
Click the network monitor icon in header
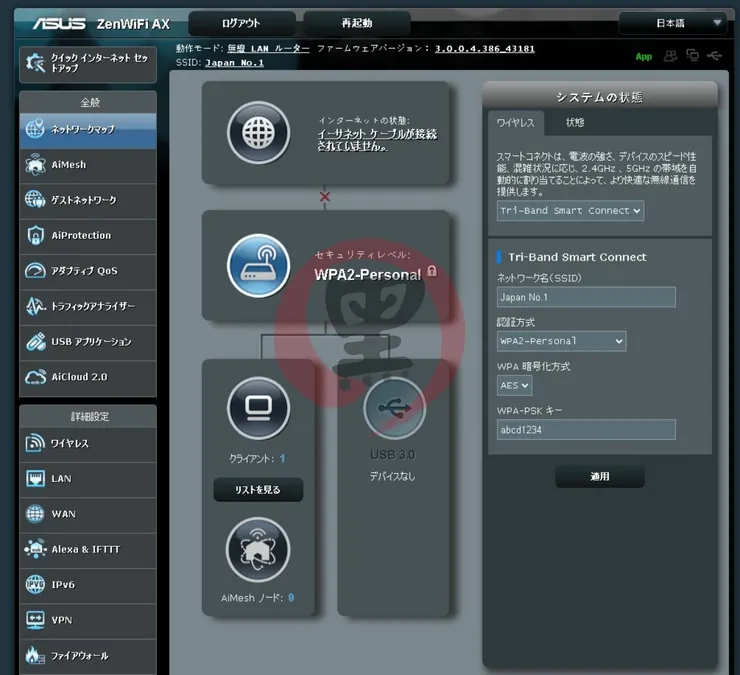coord(692,56)
